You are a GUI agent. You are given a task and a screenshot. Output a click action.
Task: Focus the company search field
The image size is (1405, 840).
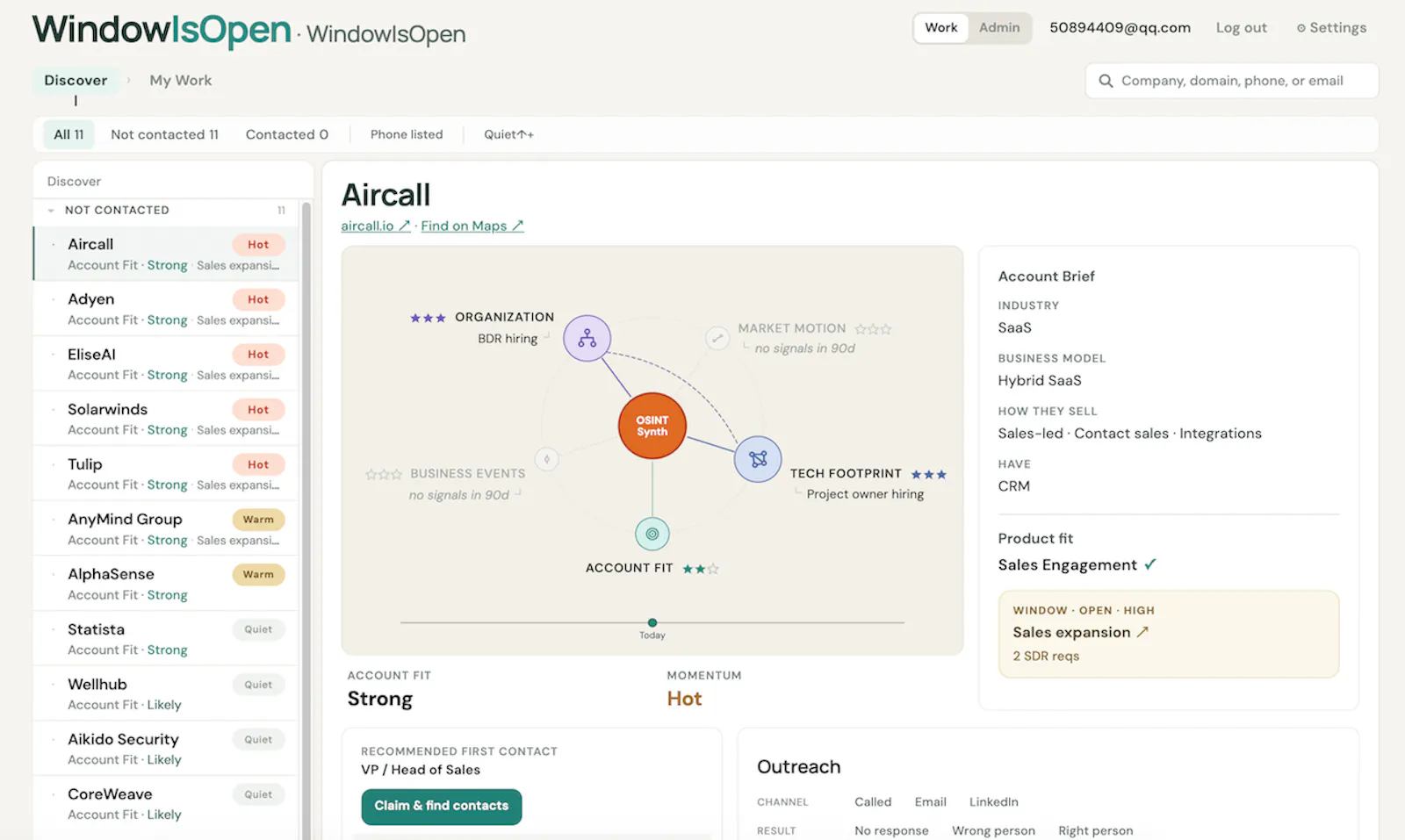click(1232, 81)
